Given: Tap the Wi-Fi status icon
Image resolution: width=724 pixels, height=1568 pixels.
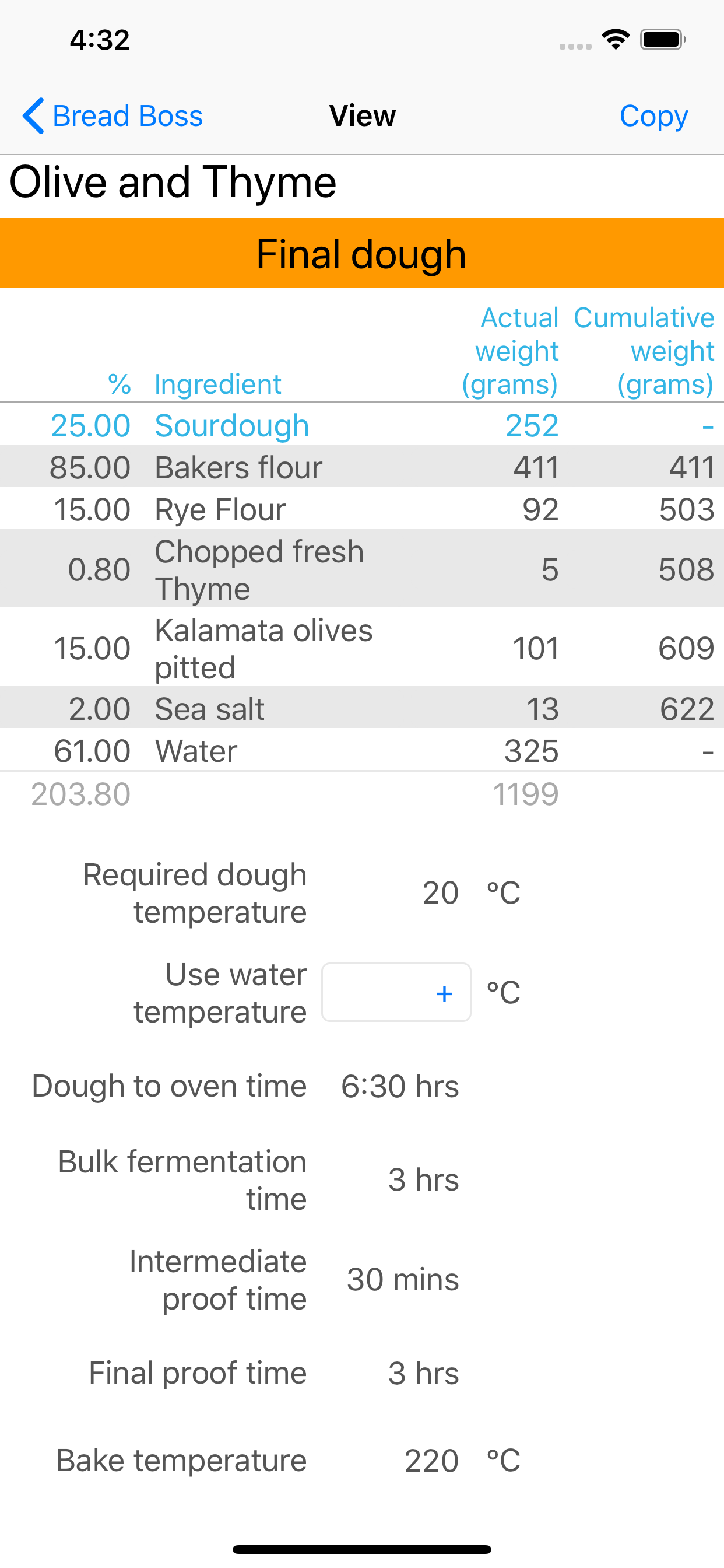Looking at the screenshot, I should point(615,40).
